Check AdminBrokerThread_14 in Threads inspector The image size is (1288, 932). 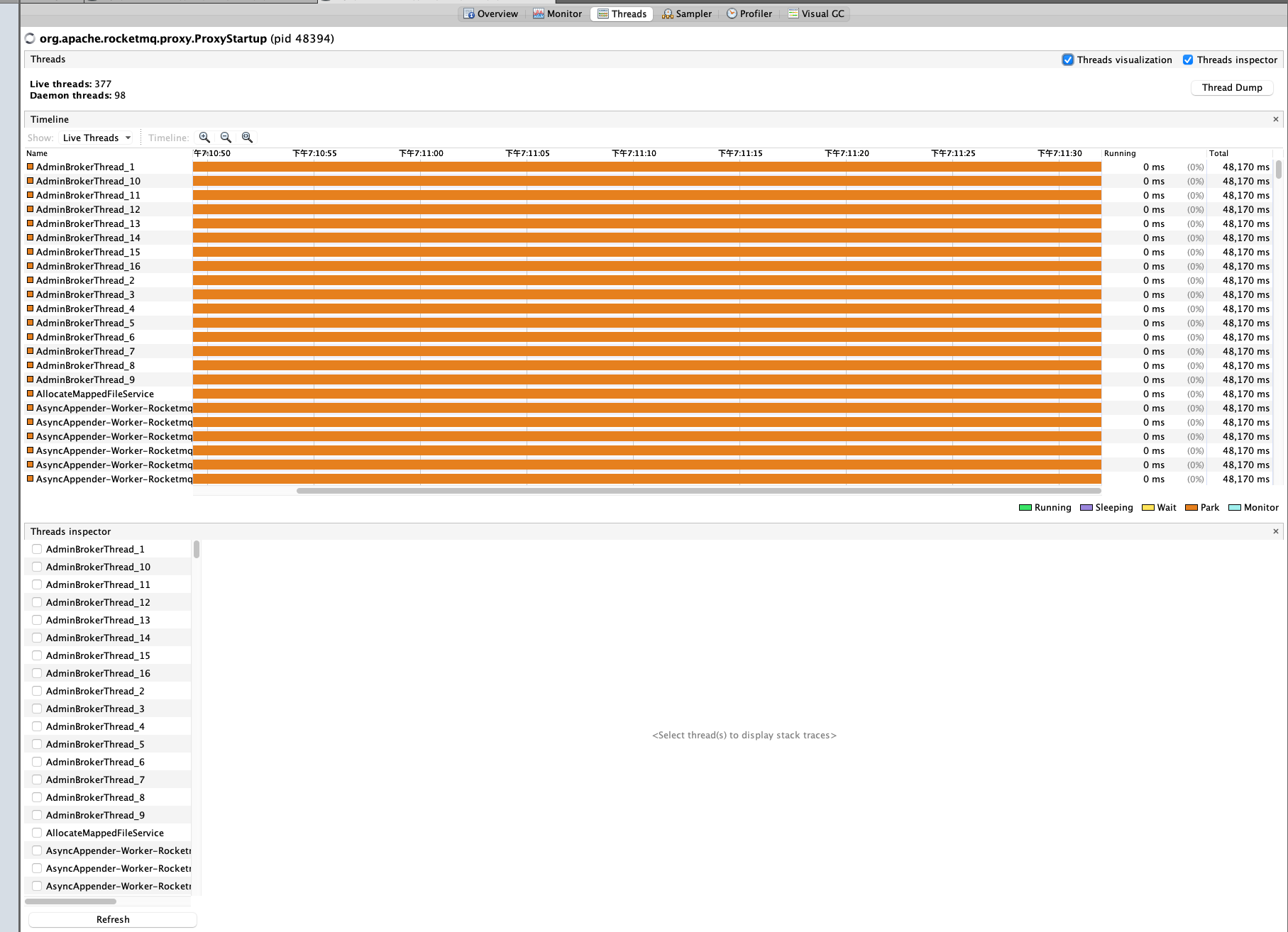click(37, 638)
